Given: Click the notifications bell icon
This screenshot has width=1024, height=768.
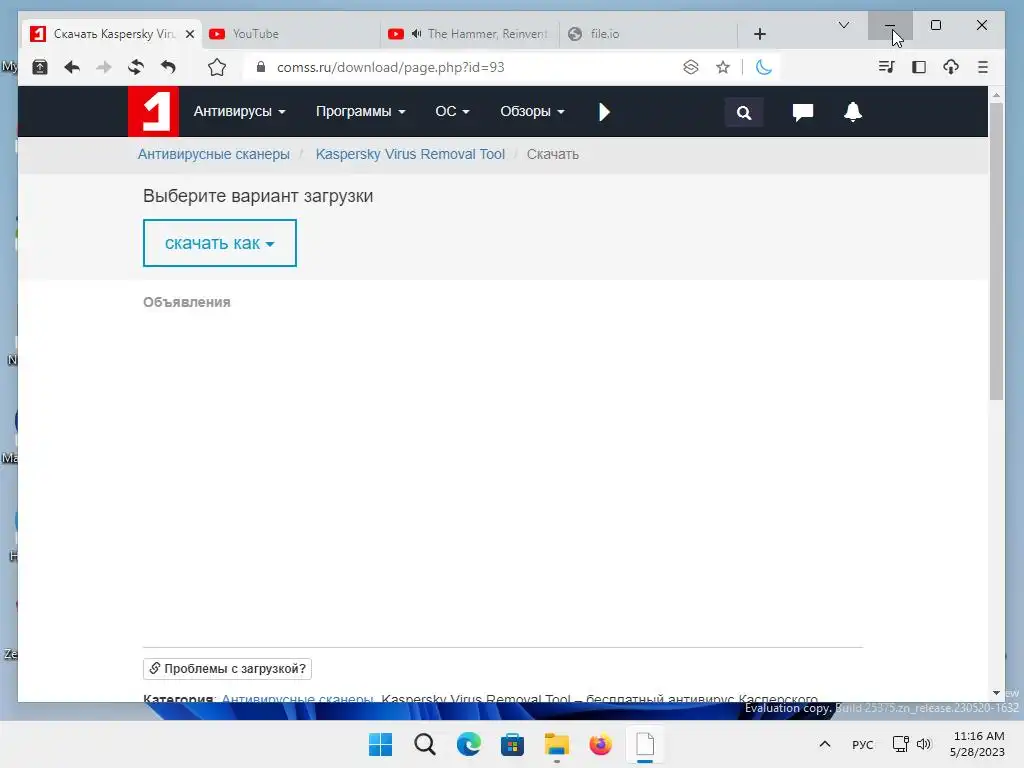Looking at the screenshot, I should coord(853,112).
